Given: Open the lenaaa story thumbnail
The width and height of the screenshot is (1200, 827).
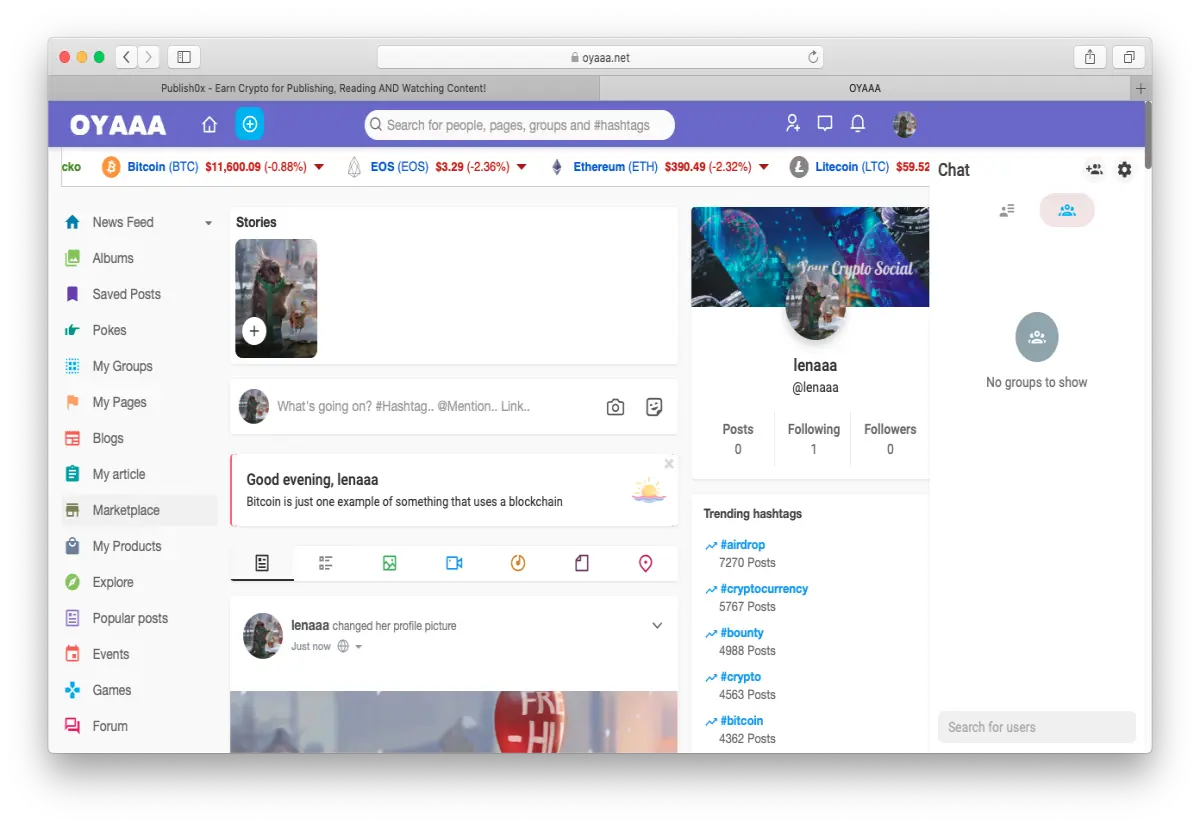Looking at the screenshot, I should pos(276,298).
